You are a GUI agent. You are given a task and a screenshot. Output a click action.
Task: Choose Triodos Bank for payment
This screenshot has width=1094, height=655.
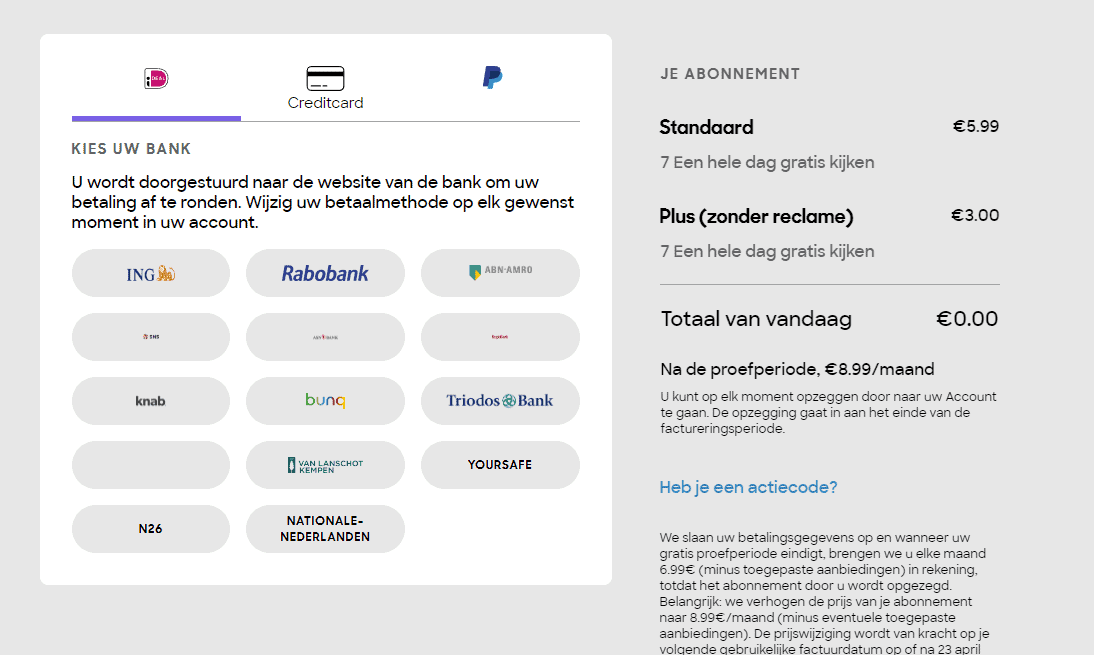pos(500,401)
